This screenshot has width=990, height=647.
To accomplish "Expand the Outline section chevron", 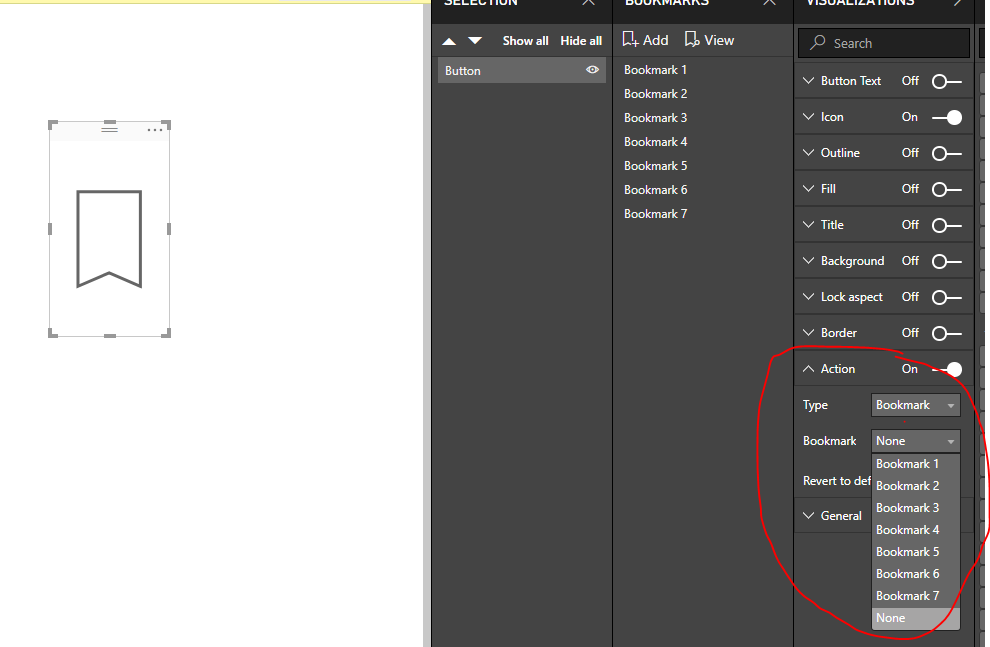I will pyautogui.click(x=808, y=153).
